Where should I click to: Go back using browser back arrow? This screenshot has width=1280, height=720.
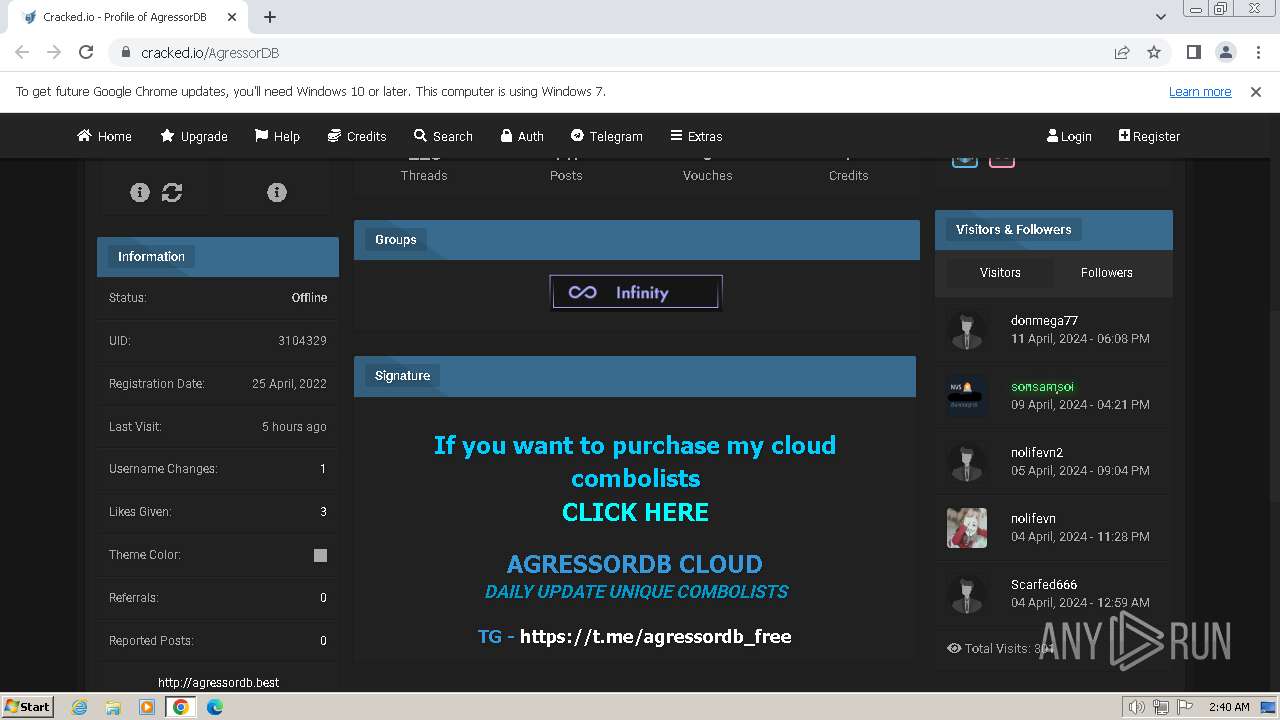[22, 52]
